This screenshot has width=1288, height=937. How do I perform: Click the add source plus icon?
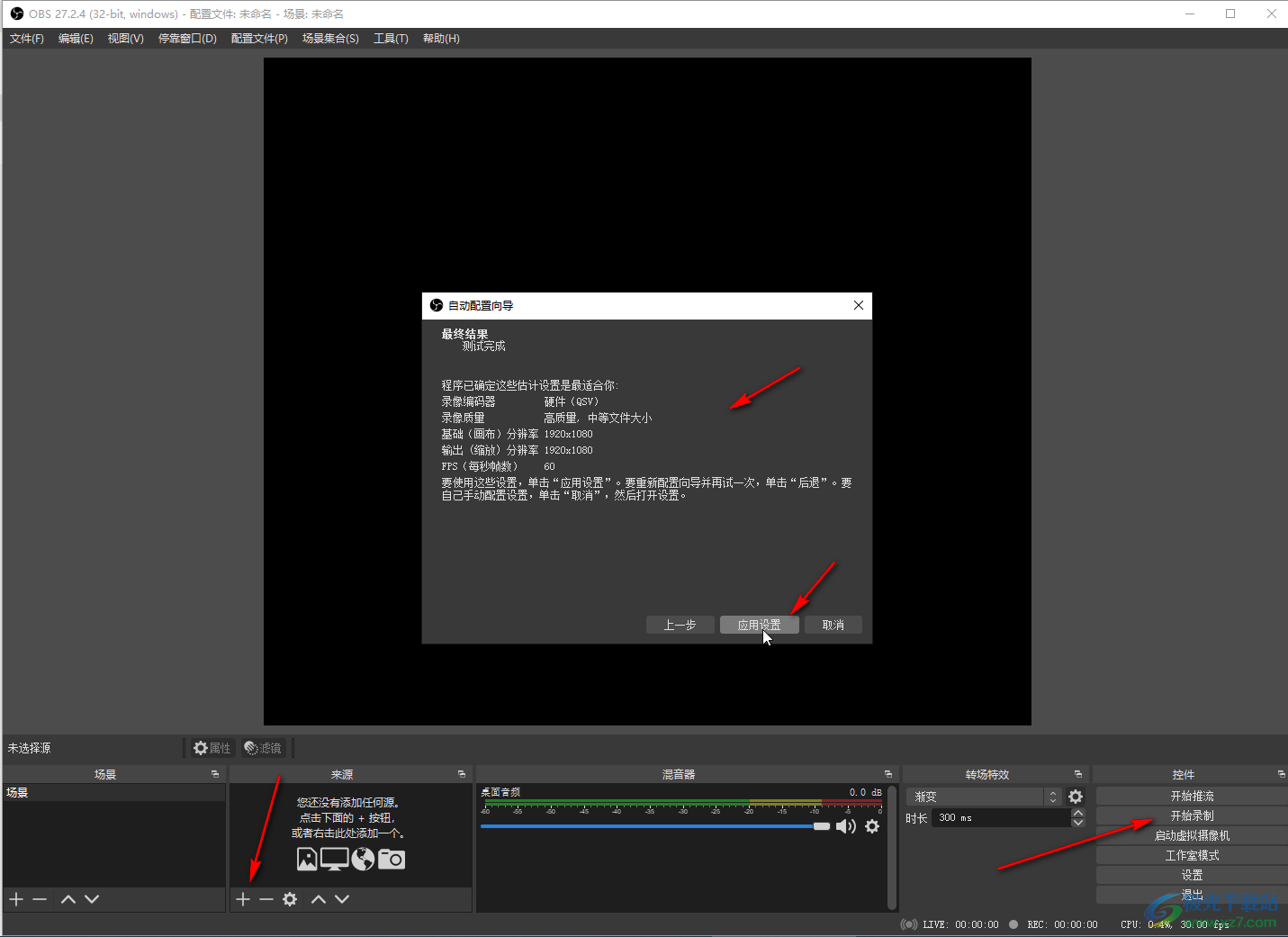click(x=243, y=899)
